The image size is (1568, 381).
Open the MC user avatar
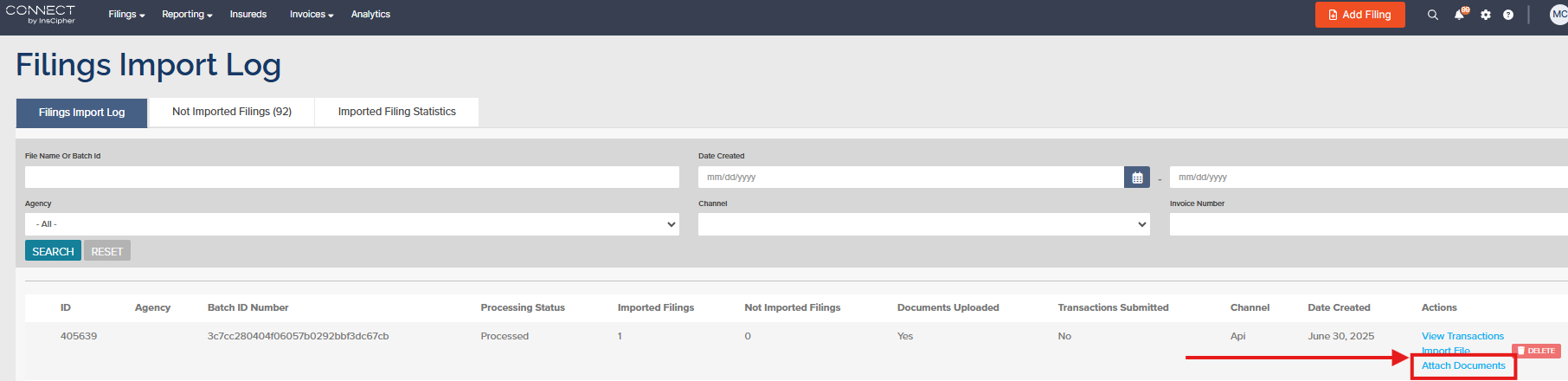pyautogui.click(x=1558, y=15)
